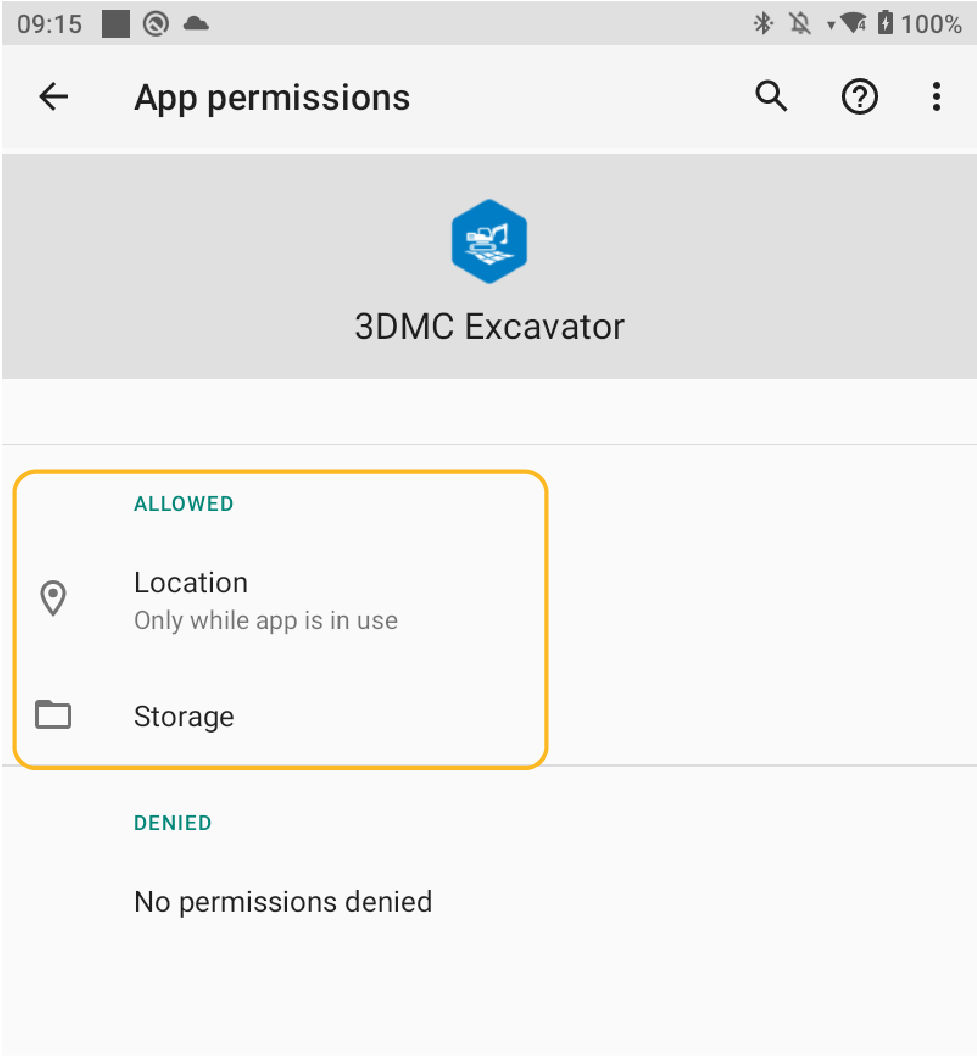Tap the Bluetooth status bar icon

click(763, 24)
